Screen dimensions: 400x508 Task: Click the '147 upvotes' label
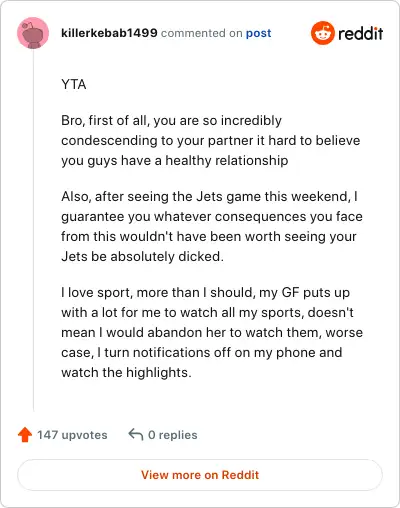[72, 435]
